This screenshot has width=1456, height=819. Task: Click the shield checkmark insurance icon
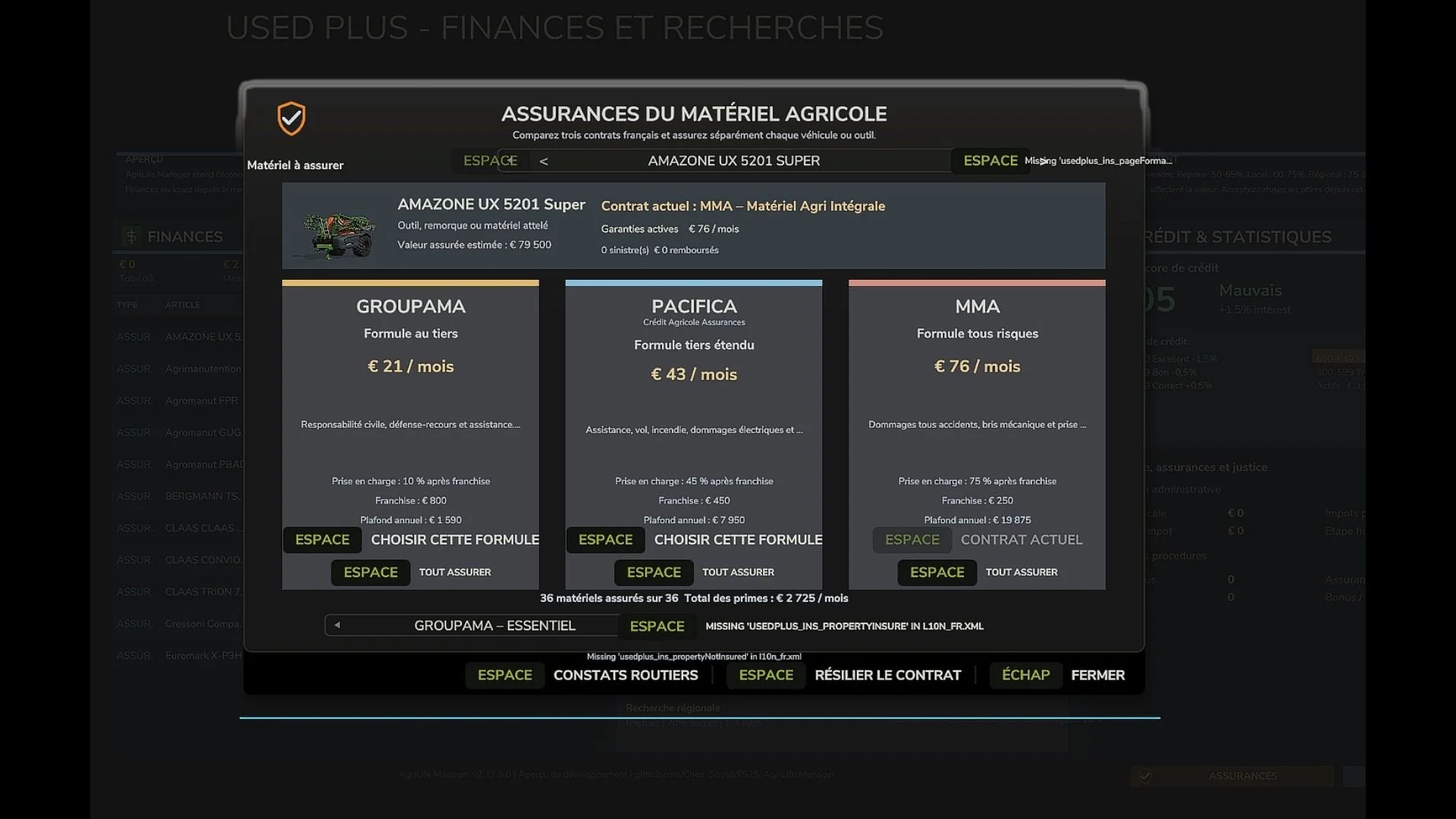[x=291, y=118]
